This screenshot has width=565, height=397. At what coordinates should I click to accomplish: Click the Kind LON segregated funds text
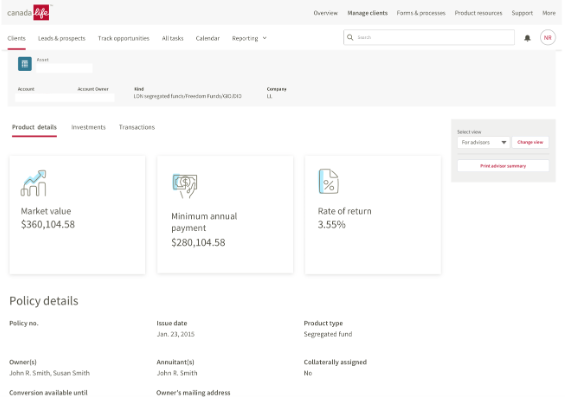pos(188,96)
